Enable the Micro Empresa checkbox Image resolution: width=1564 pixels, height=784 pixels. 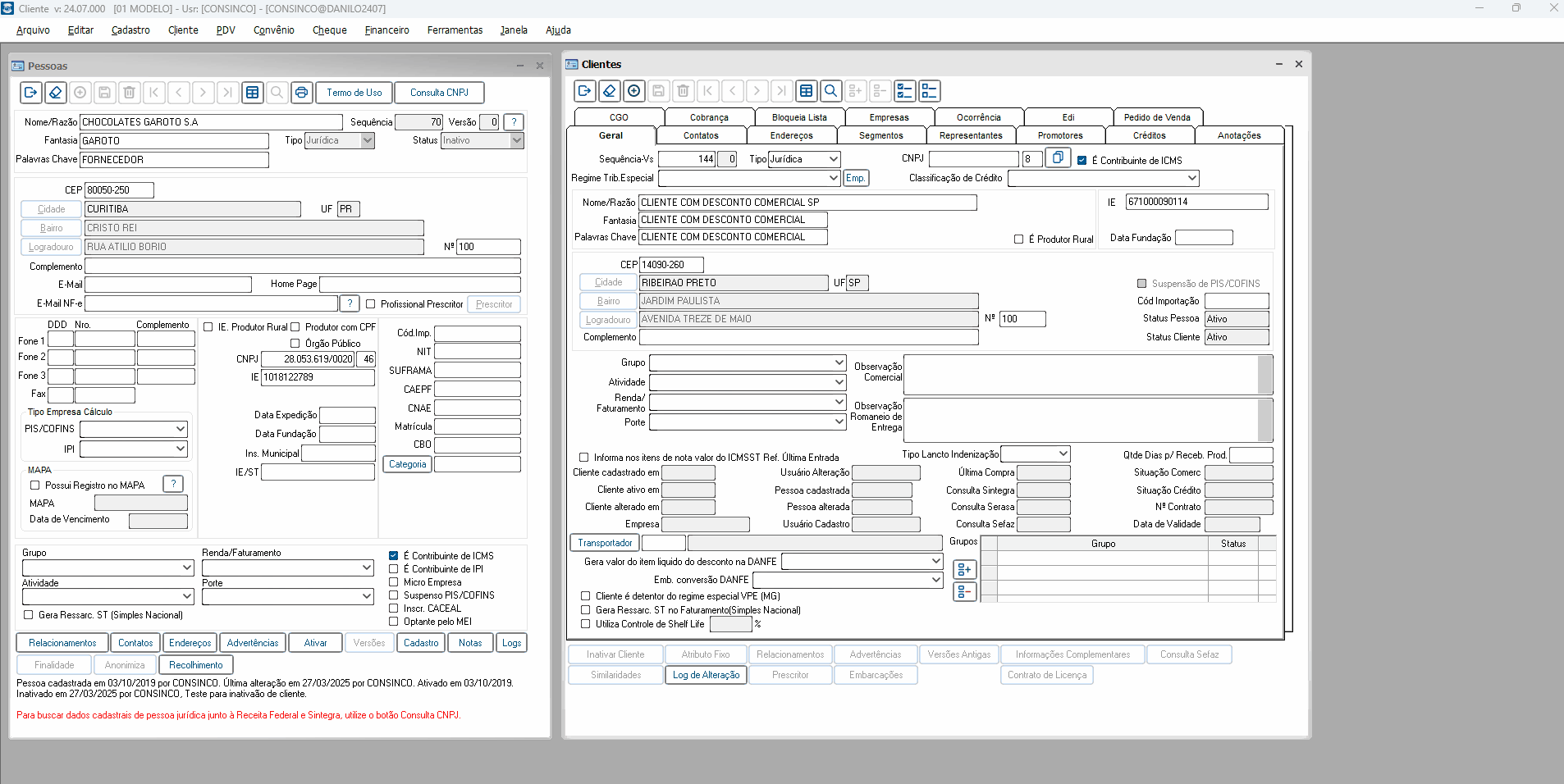[394, 582]
